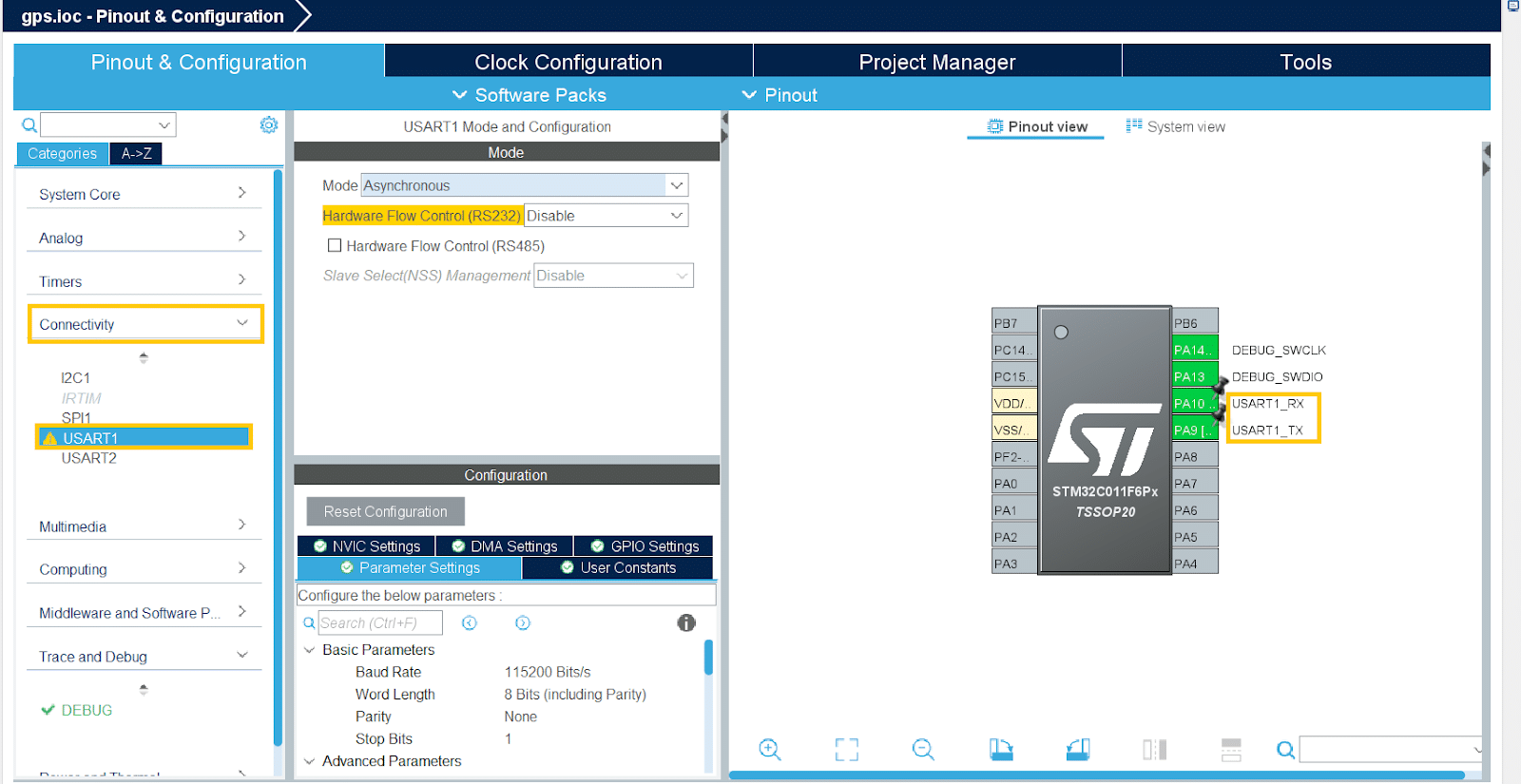The width and height of the screenshot is (1521, 784).
Task: Open the Project Manager tab
Action: coord(936,63)
